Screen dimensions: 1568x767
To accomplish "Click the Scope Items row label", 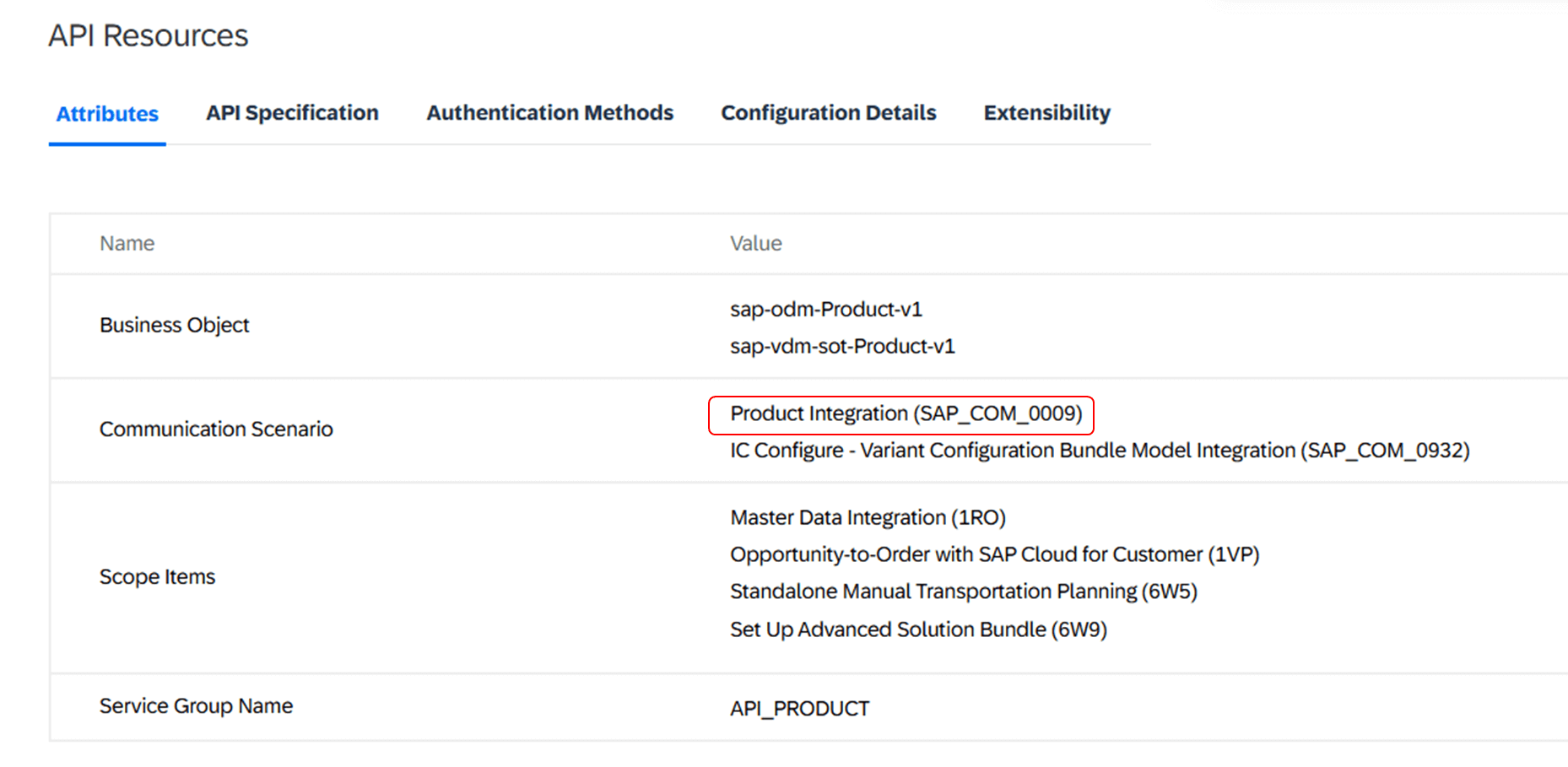I will click(x=157, y=577).
